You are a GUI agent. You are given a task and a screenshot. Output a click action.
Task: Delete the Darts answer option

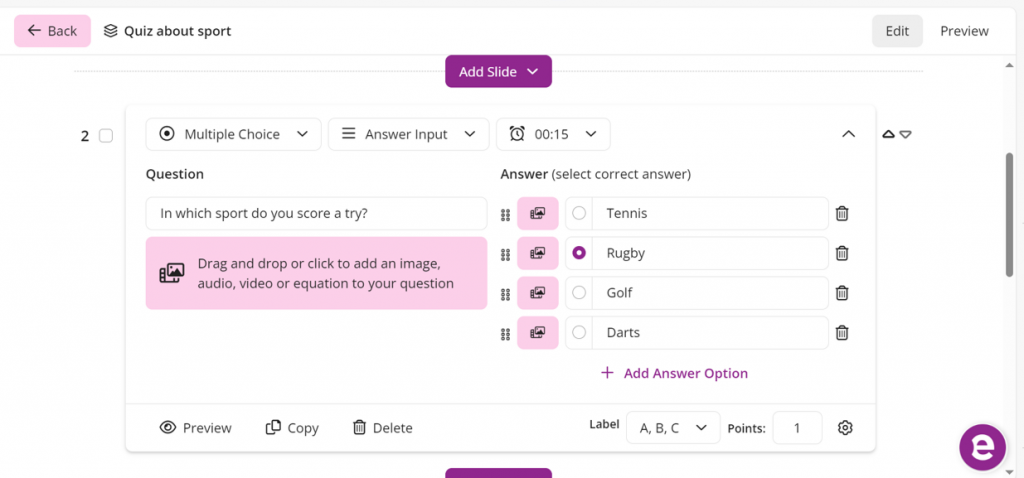pos(842,333)
